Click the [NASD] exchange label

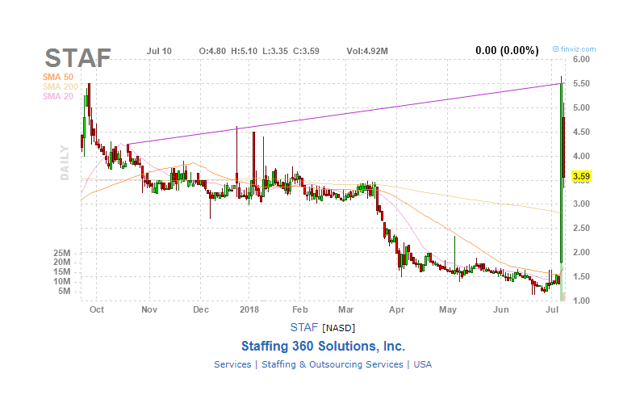tap(339, 328)
